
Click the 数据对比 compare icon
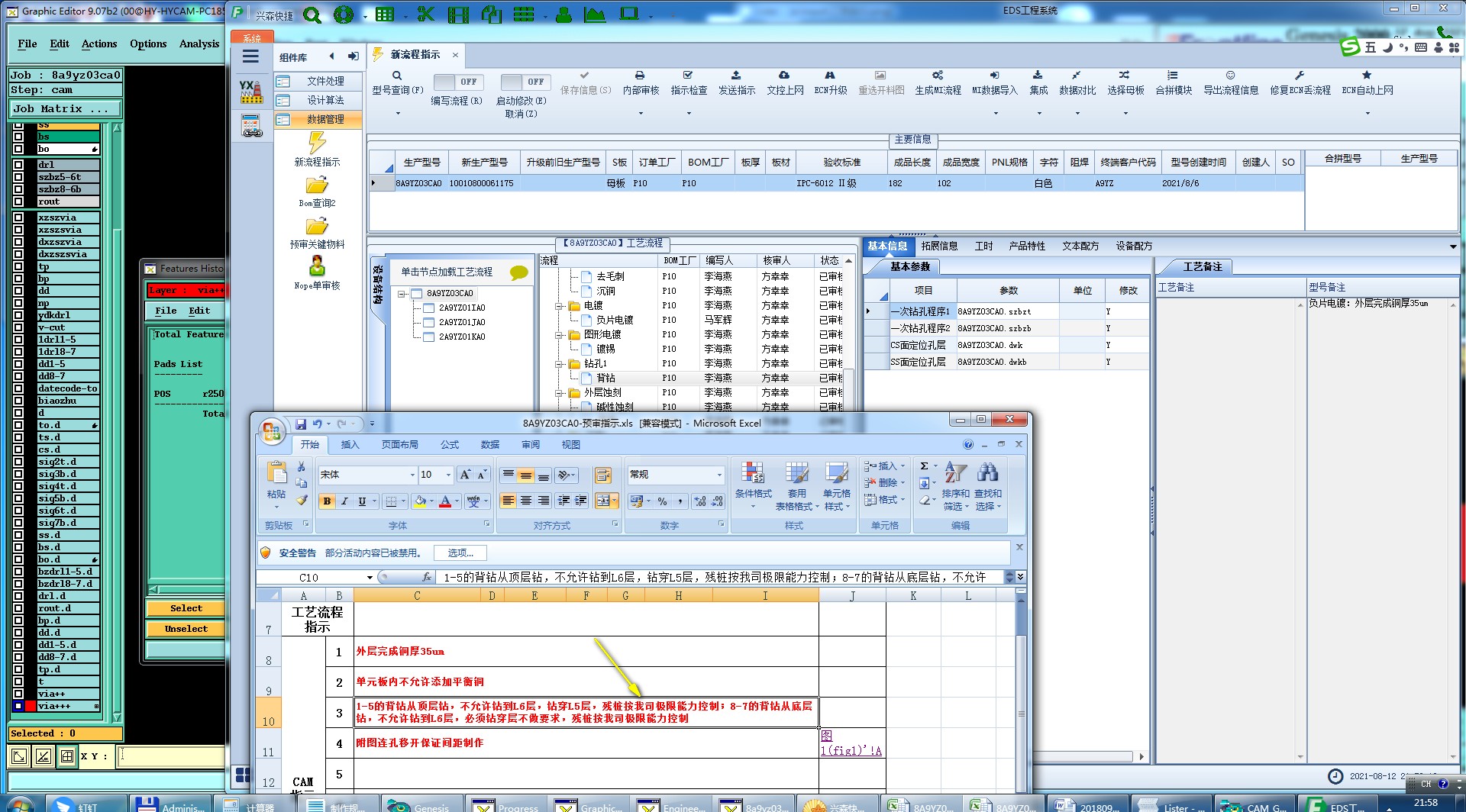[1077, 76]
